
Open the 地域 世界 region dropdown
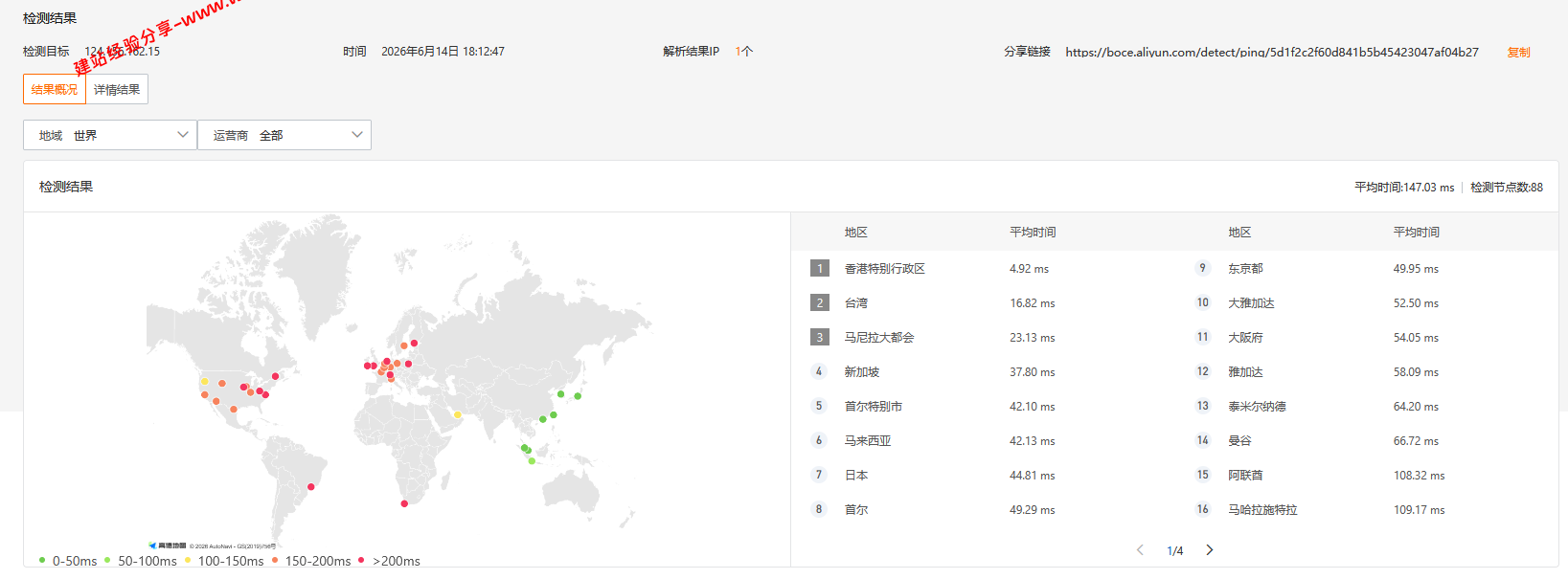(x=110, y=135)
